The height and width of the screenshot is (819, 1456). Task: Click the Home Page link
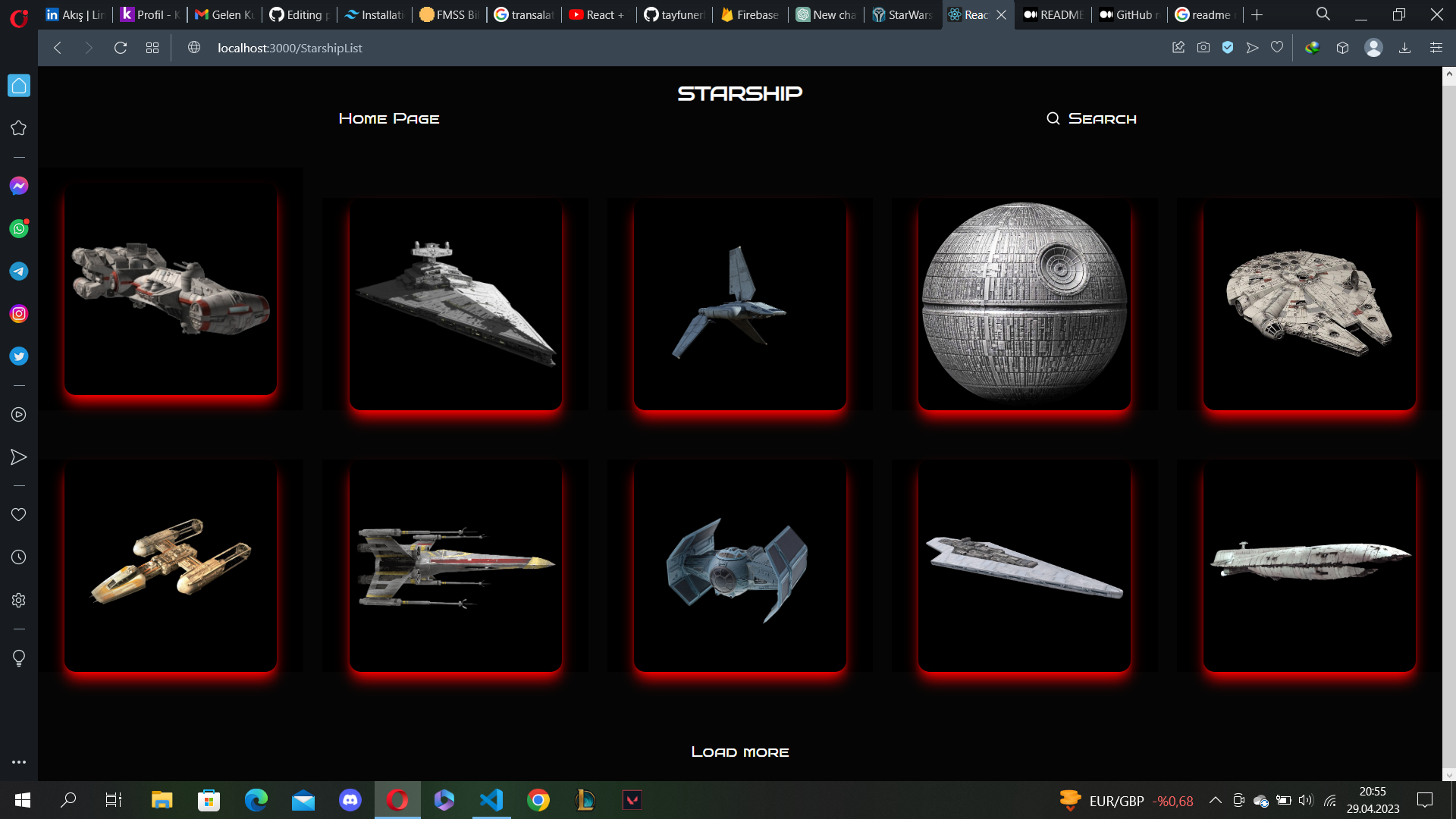click(x=389, y=119)
